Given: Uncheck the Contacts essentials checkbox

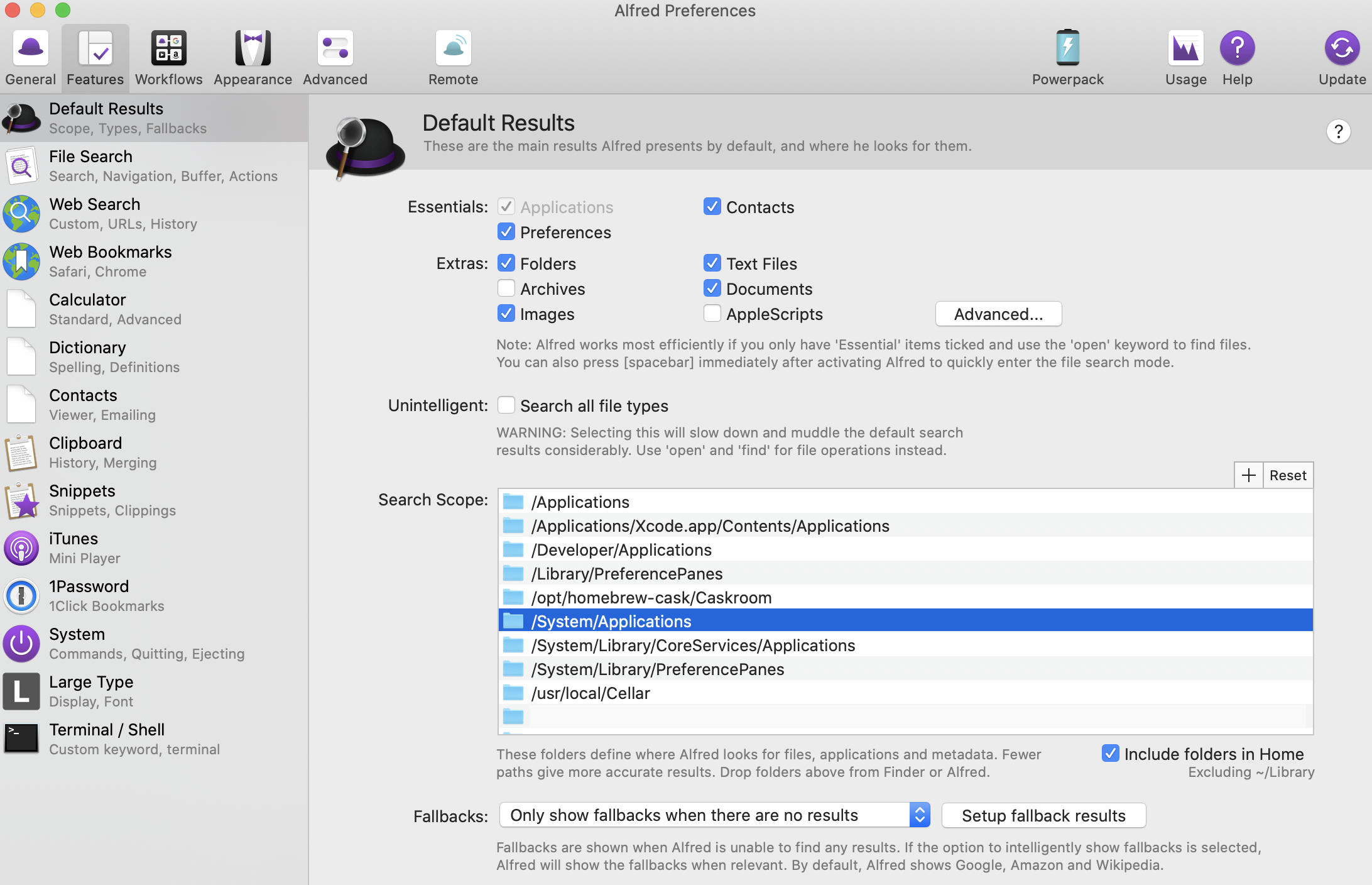Looking at the screenshot, I should point(712,207).
